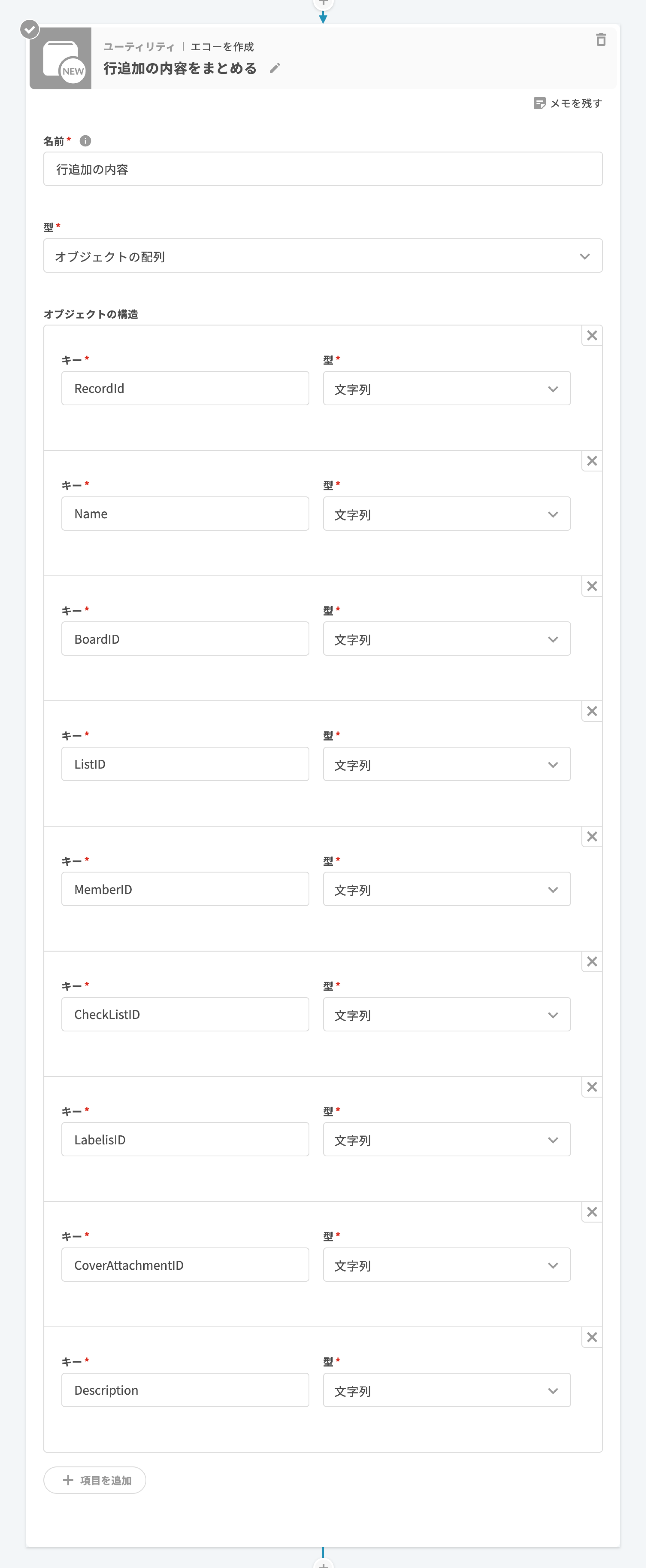Click the CheckListID key input field
Viewport: 646px width, 1568px height.
185,1014
